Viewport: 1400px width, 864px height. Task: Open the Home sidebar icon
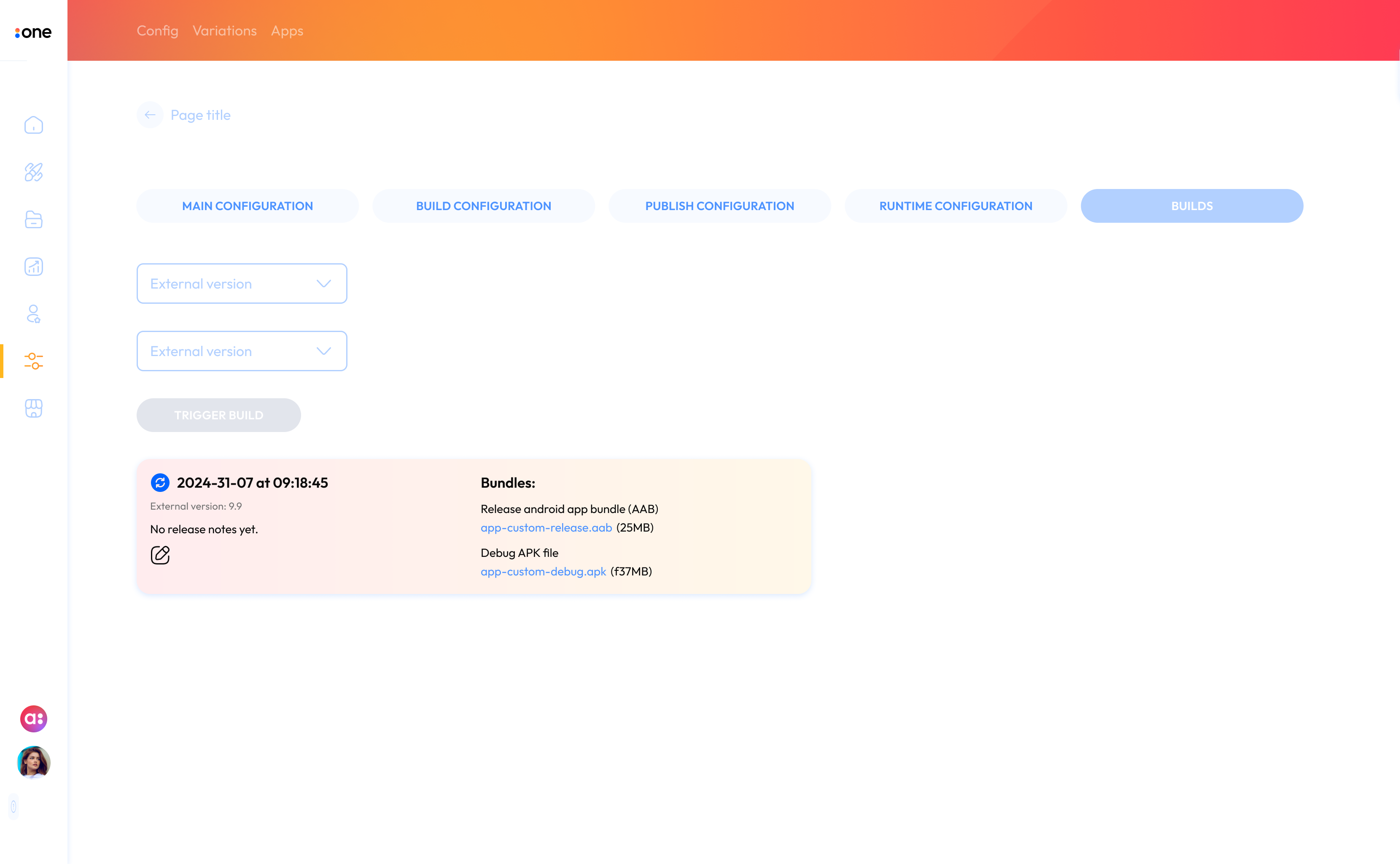pos(34,125)
